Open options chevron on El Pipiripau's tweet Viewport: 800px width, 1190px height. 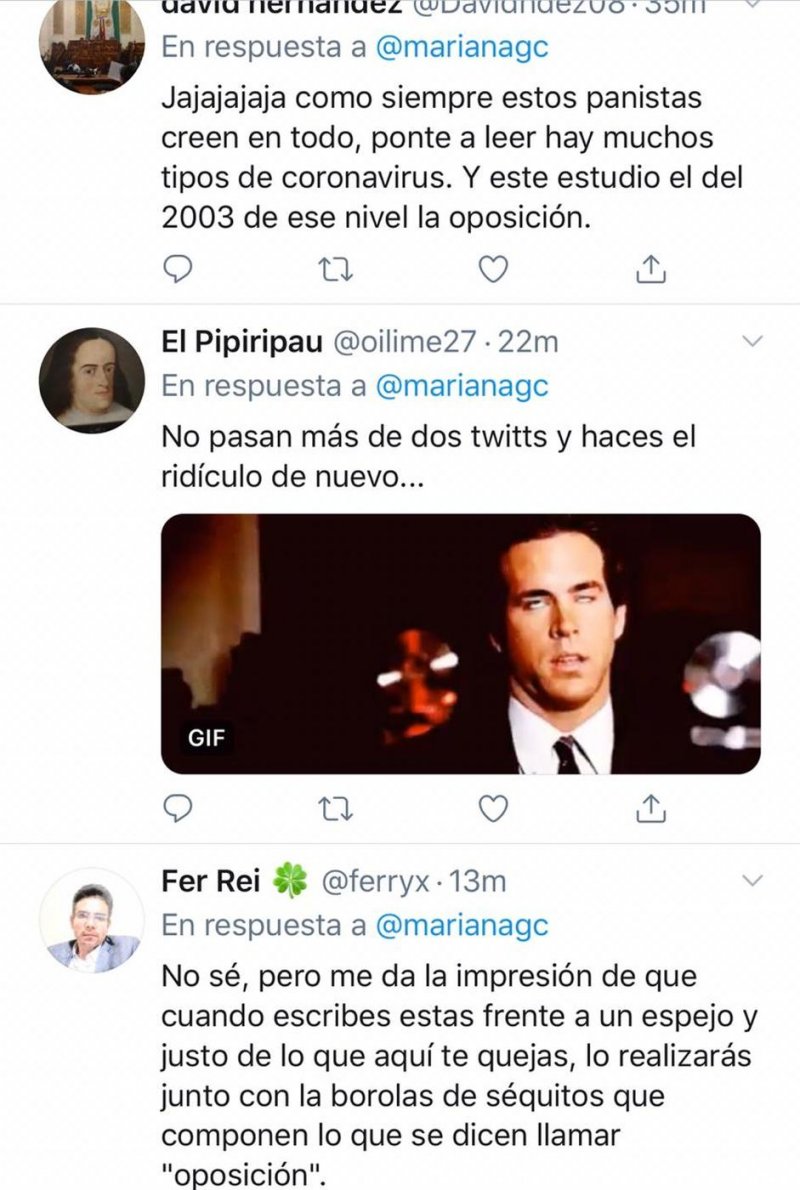pyautogui.click(x=754, y=342)
